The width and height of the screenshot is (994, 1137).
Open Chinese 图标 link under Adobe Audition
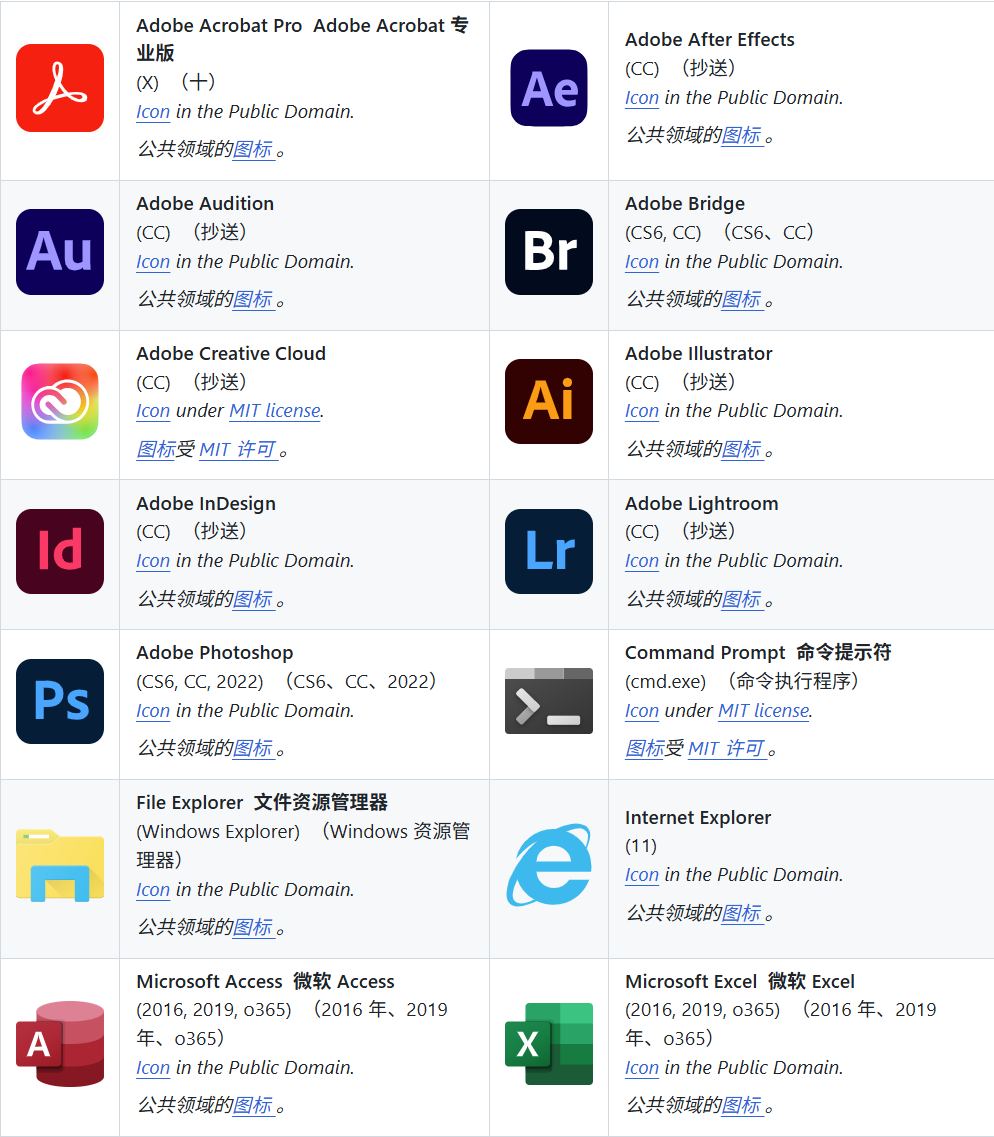(x=253, y=299)
